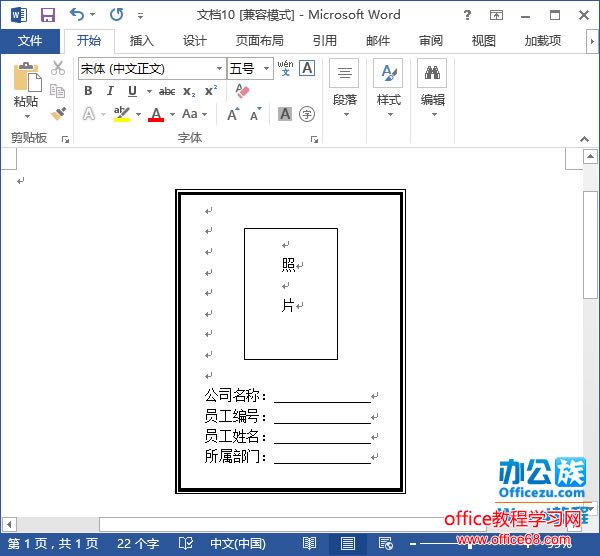Image resolution: width=600 pixels, height=556 pixels.
Task: Switch to Print Layout view icon
Action: (x=347, y=543)
